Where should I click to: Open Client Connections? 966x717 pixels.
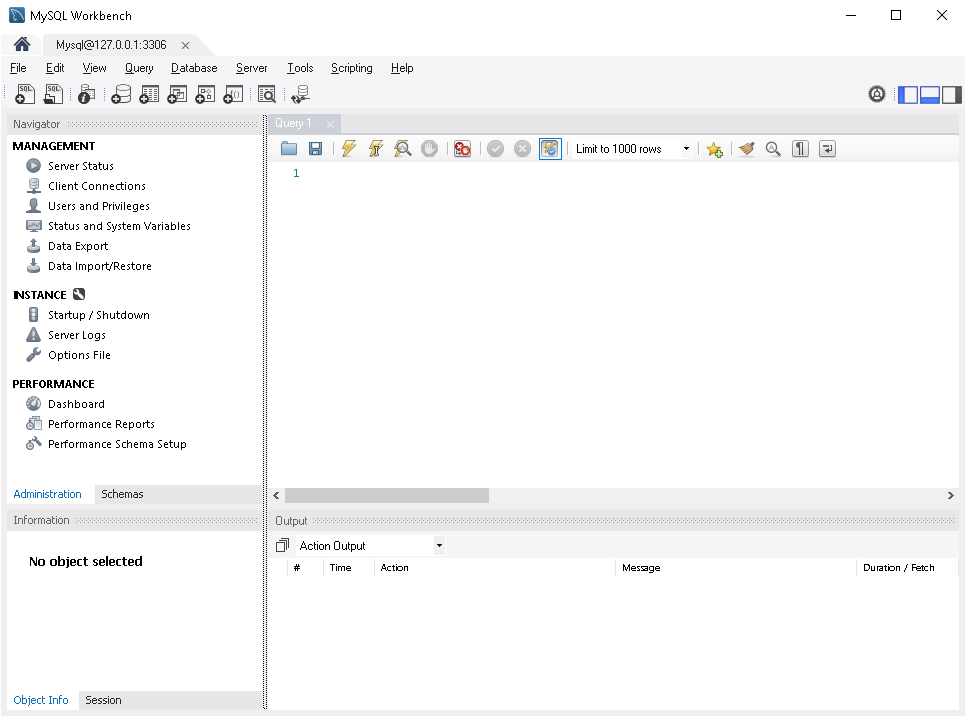97,186
